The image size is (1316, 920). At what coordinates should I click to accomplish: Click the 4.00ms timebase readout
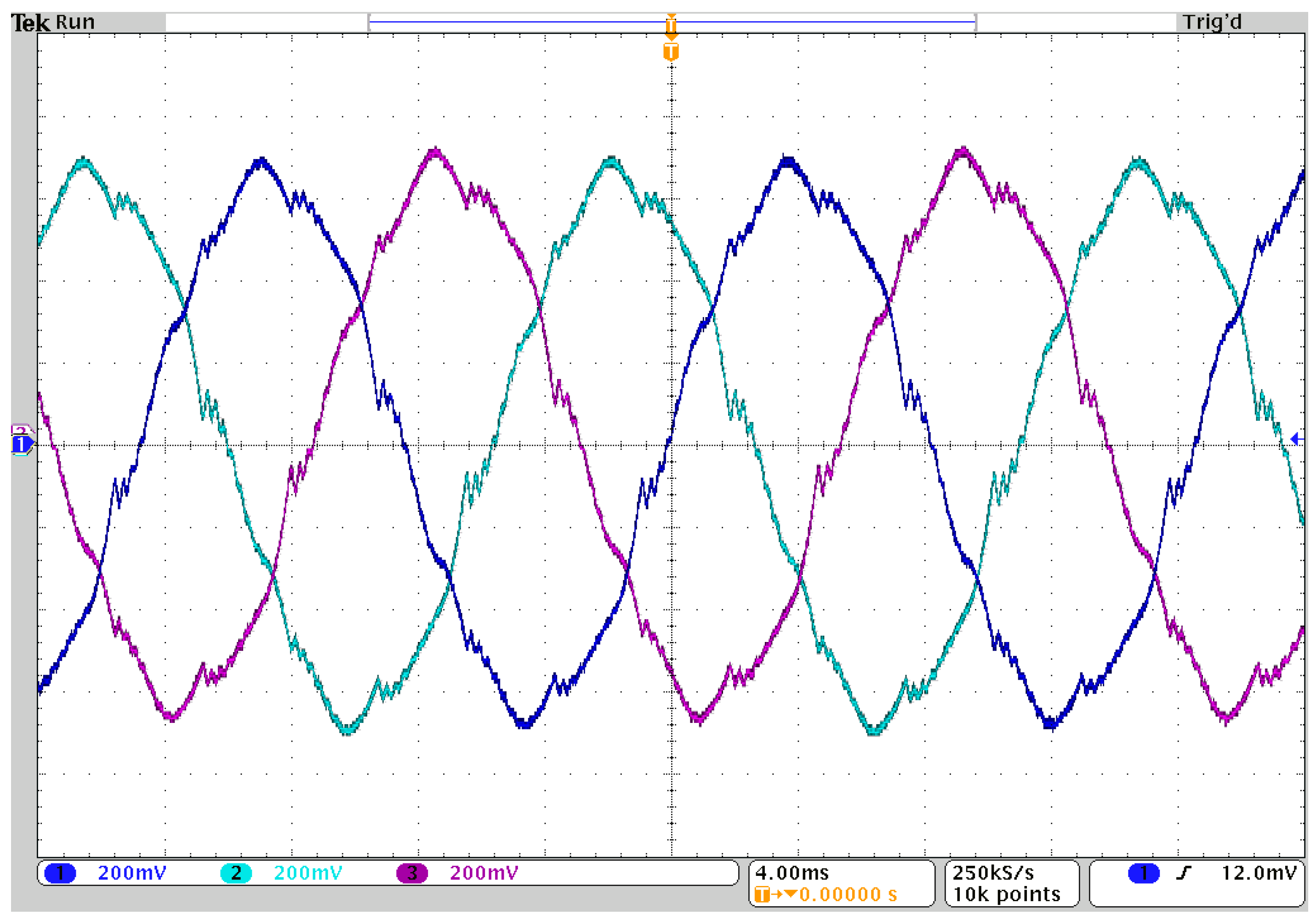[x=792, y=873]
